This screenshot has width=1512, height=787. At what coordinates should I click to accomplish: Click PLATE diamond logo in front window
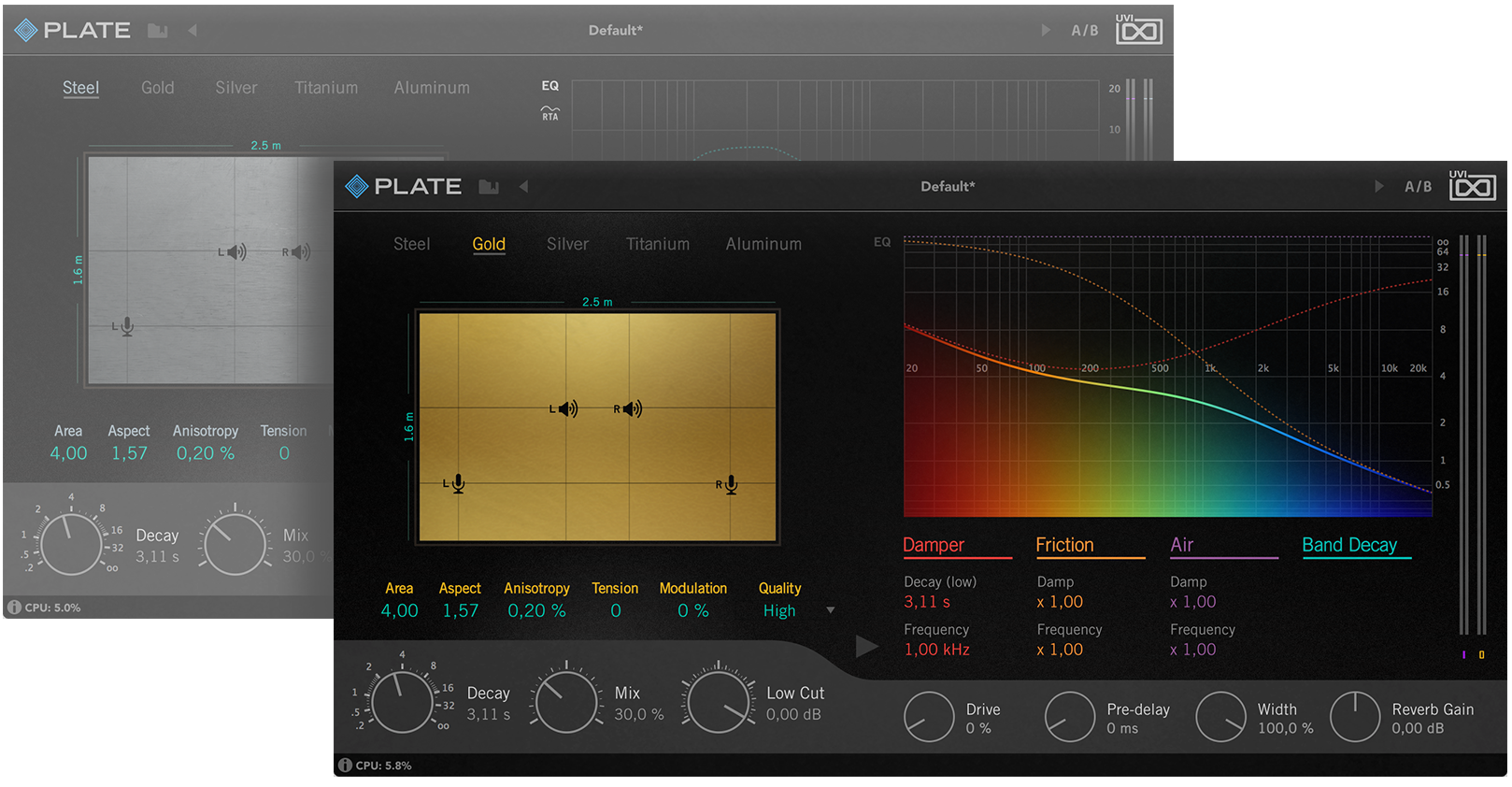tap(356, 187)
